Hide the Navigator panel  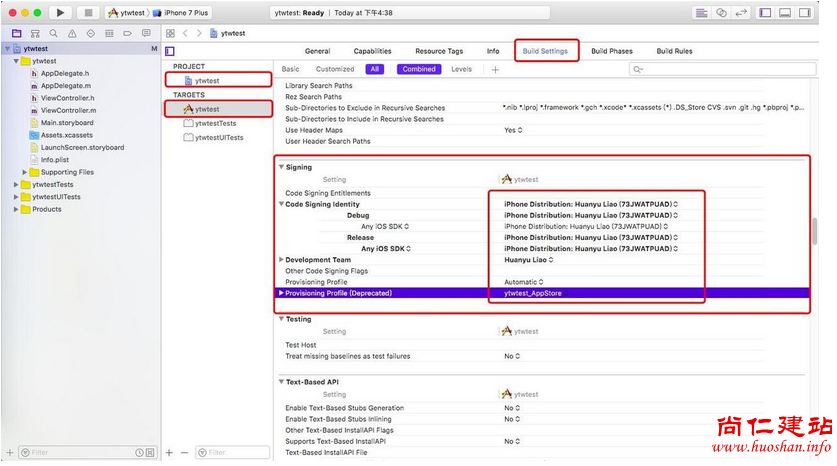(765, 13)
